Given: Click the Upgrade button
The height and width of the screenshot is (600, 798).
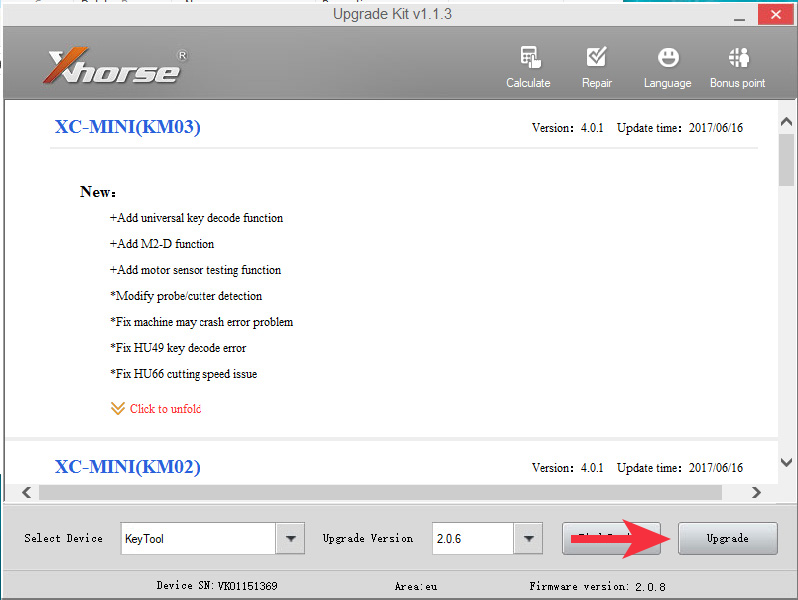Looking at the screenshot, I should [727, 538].
